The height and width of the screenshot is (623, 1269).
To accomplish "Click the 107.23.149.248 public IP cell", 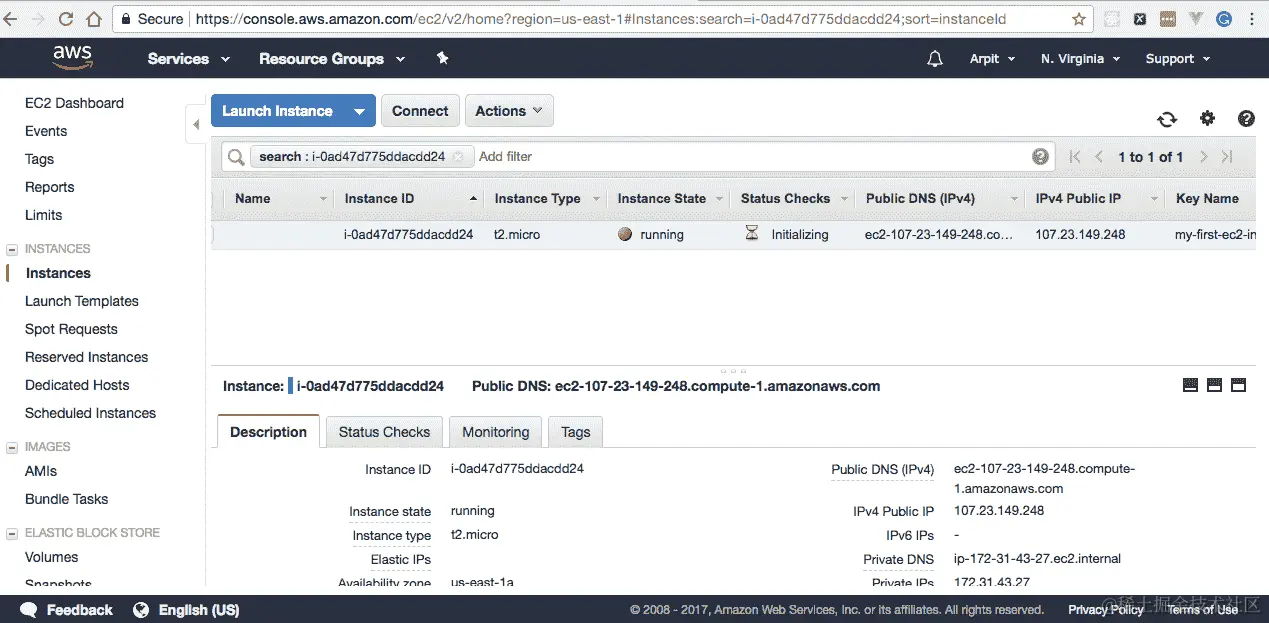I will click(x=1080, y=235).
